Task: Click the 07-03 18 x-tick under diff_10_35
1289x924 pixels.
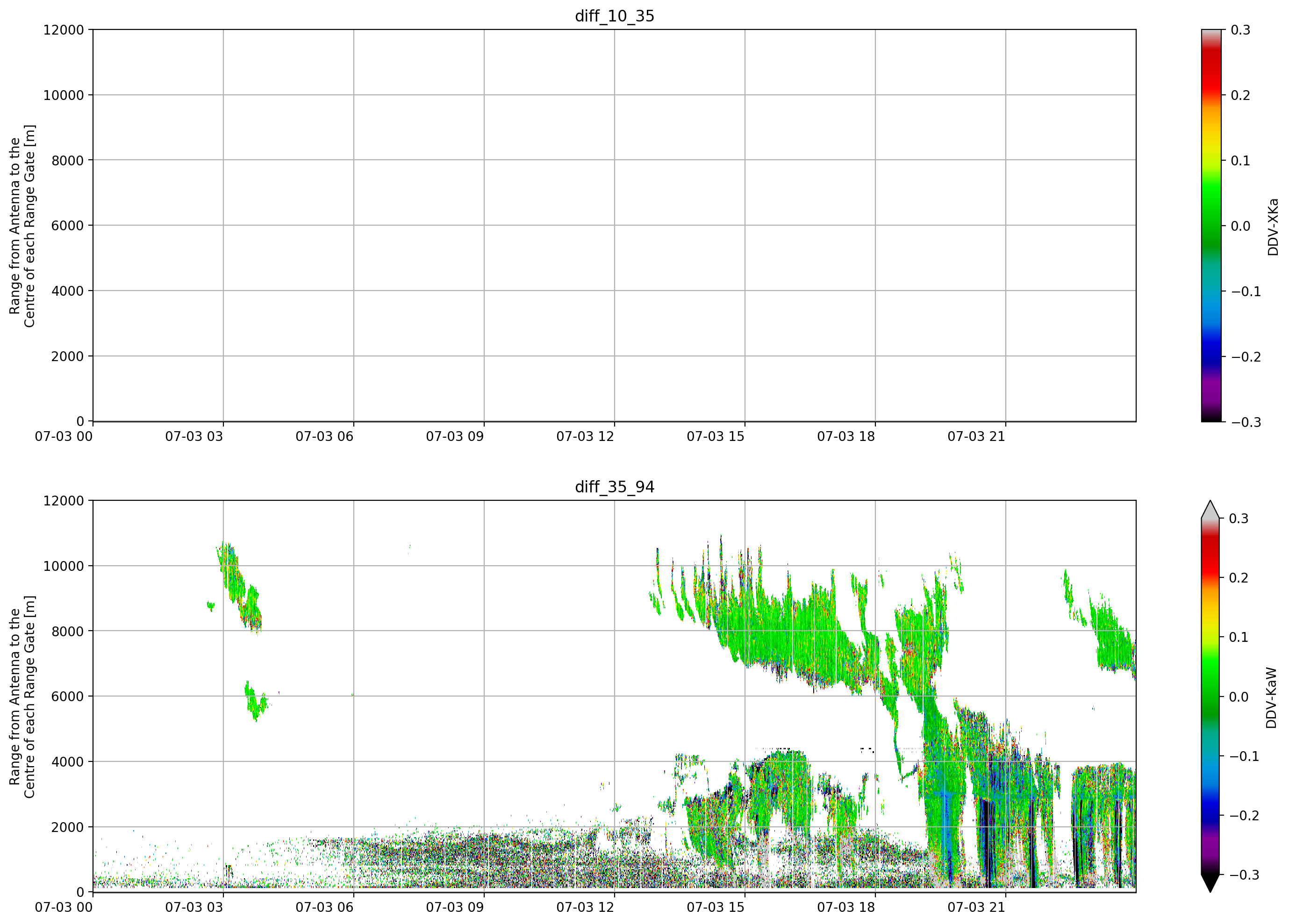Action: pyautogui.click(x=846, y=436)
